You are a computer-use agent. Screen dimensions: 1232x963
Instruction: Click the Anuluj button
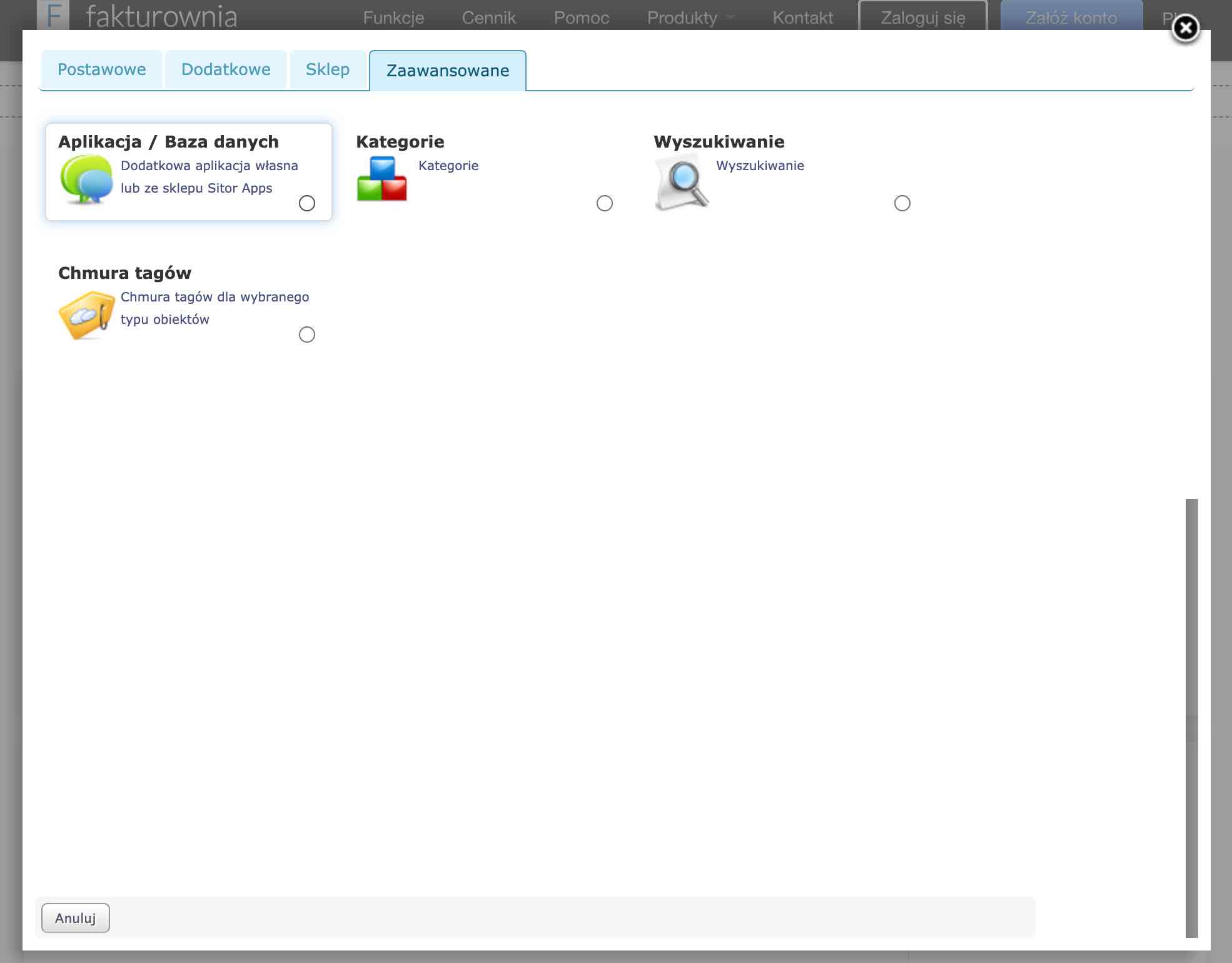pos(75,917)
